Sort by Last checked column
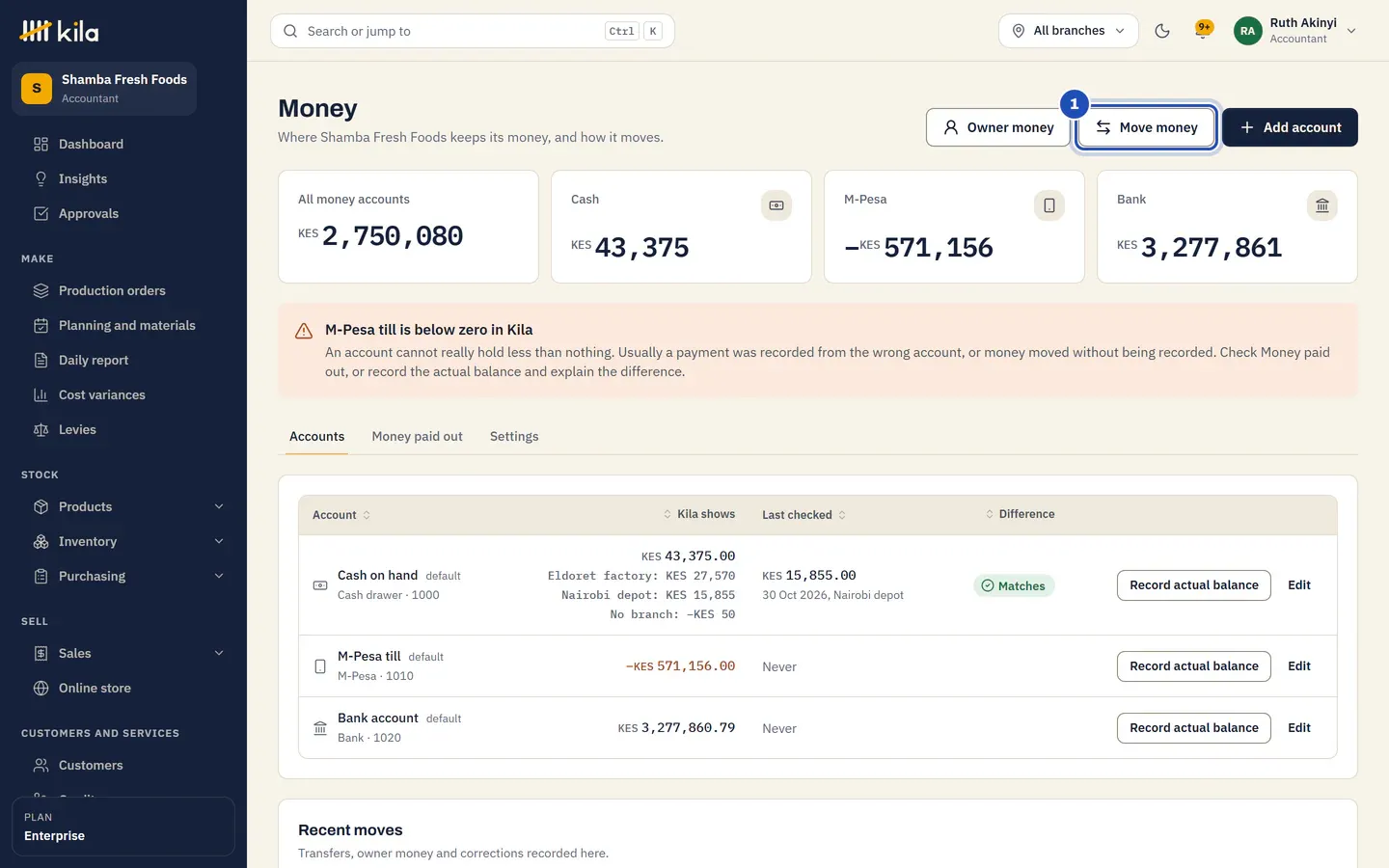The width and height of the screenshot is (1389, 868). coord(804,515)
